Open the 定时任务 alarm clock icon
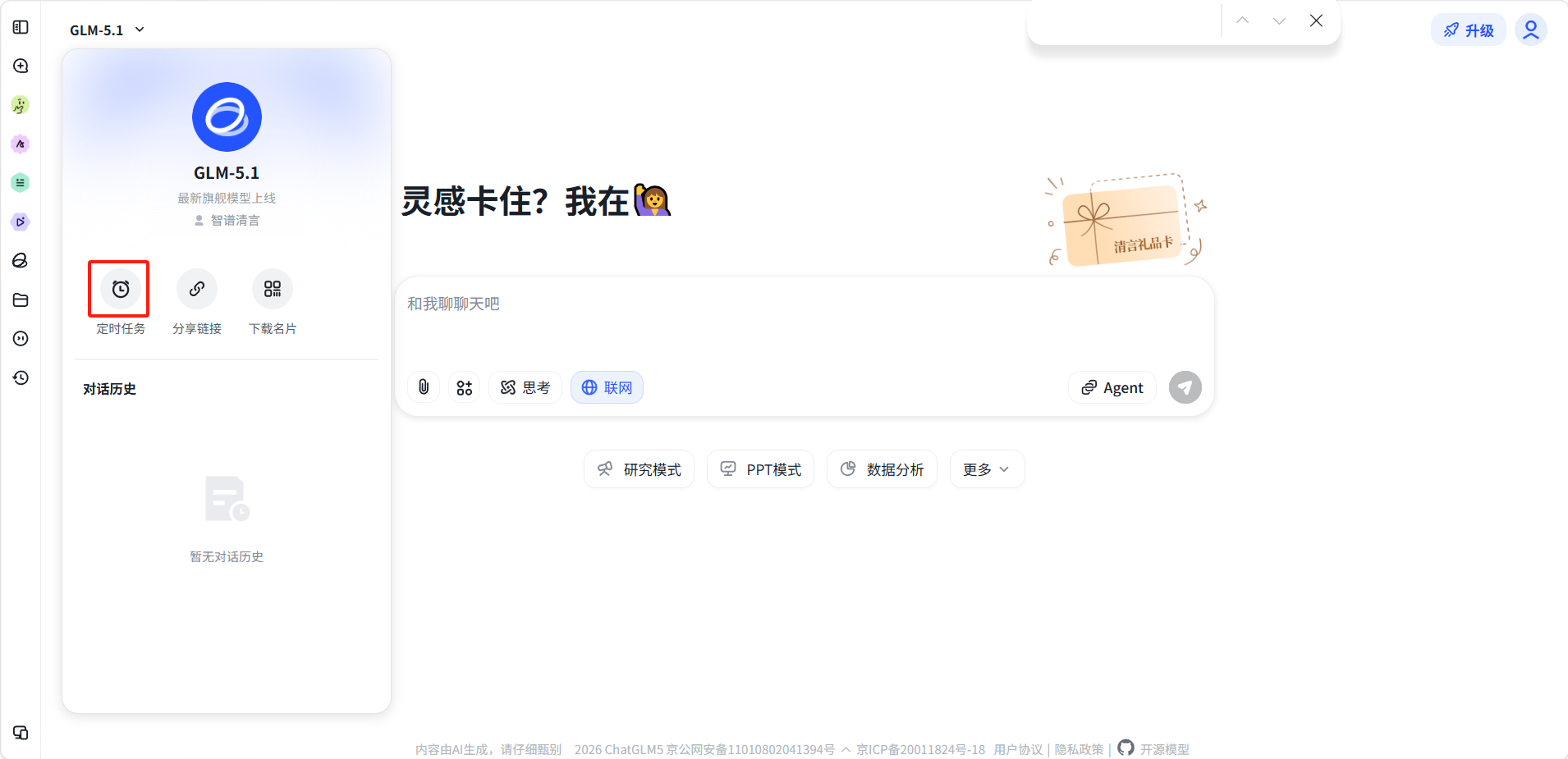This screenshot has width=1568, height=759. tap(121, 289)
